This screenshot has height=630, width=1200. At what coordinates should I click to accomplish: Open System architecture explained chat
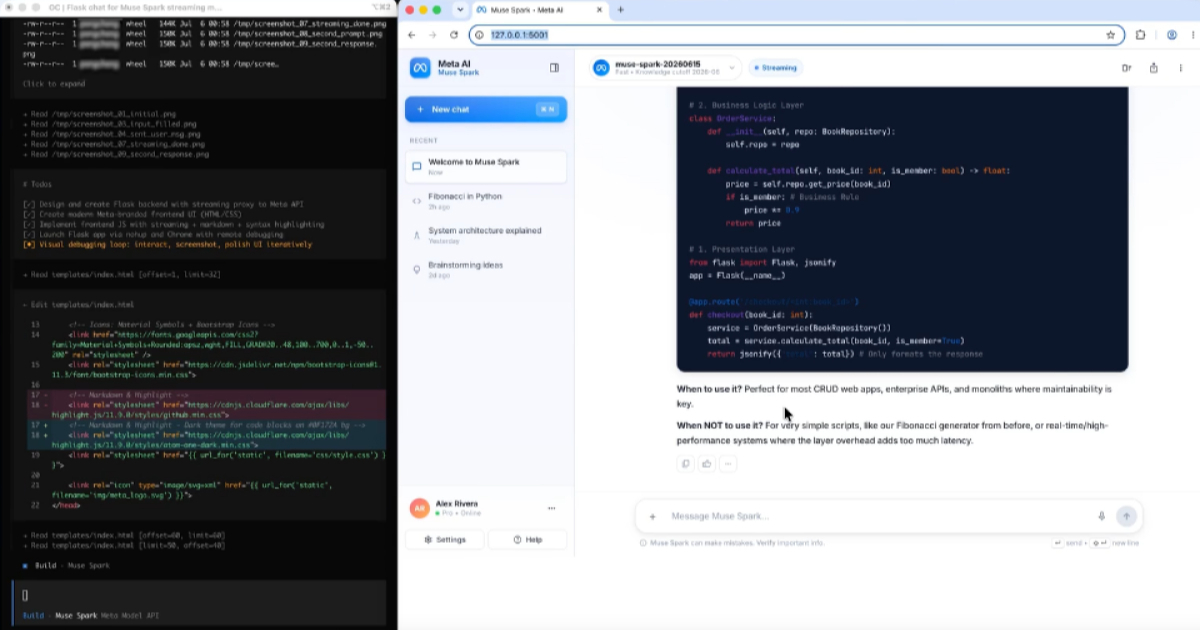point(485,235)
